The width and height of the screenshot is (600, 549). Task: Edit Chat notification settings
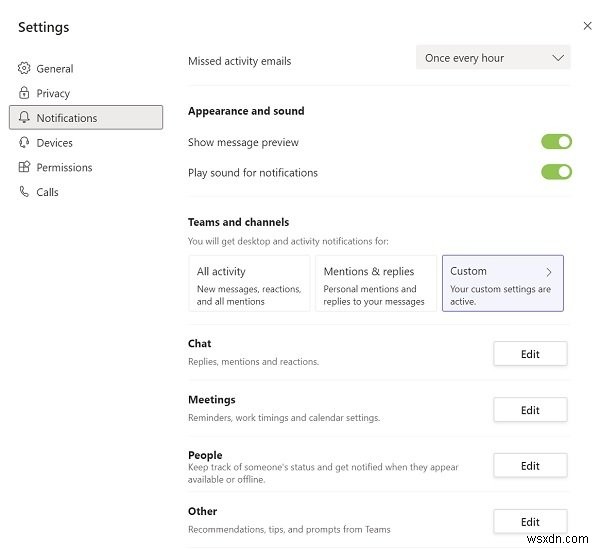click(x=530, y=354)
